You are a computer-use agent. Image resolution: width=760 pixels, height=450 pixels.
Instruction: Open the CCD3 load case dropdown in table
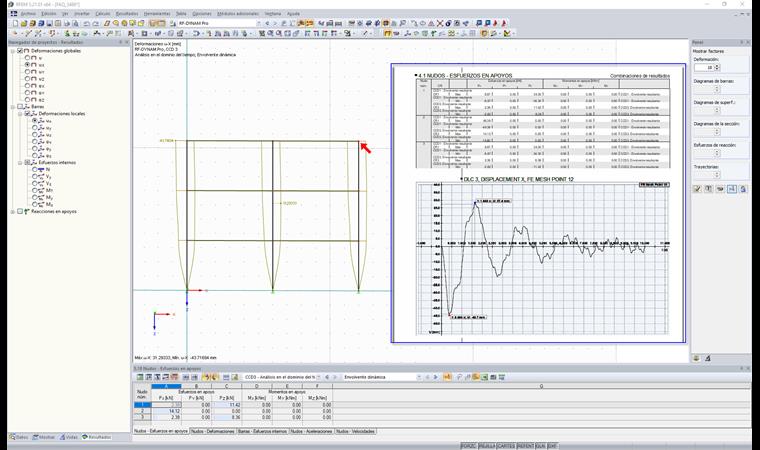point(318,377)
